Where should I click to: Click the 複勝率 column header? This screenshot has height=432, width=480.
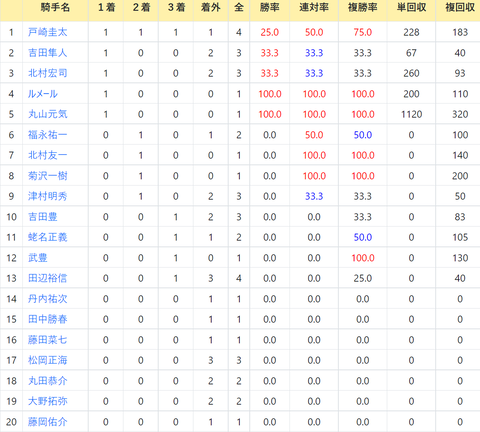(x=363, y=7)
